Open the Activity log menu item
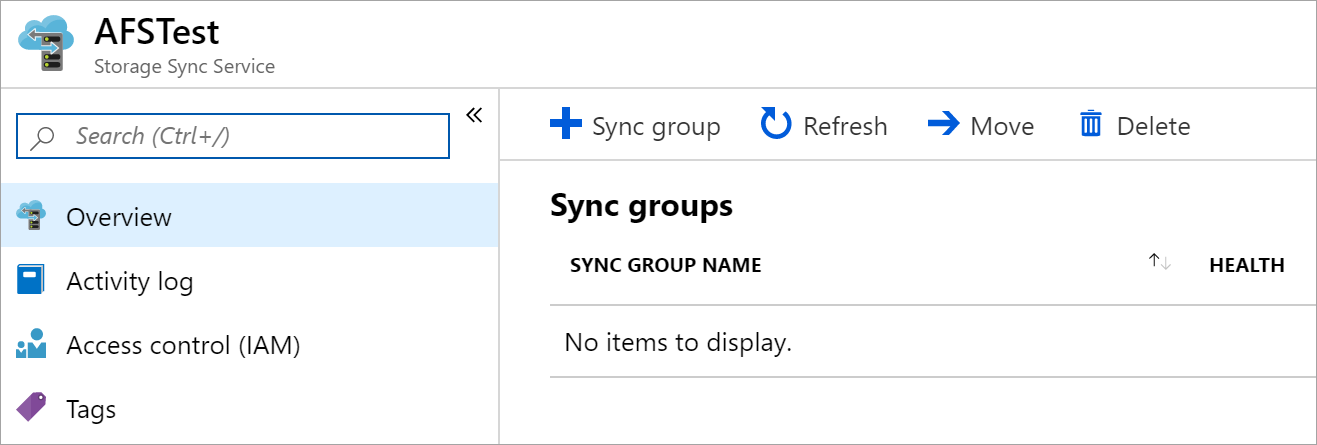Image resolution: width=1317 pixels, height=445 pixels. (x=130, y=282)
